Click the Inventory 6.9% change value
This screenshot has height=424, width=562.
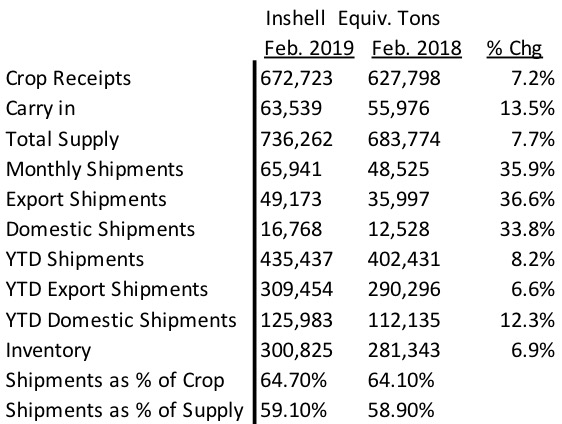pos(533,350)
